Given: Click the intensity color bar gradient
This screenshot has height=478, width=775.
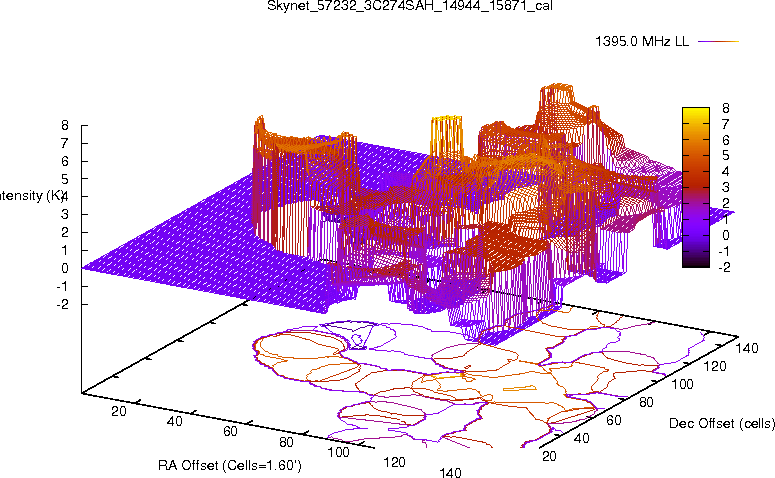Looking at the screenshot, I should click(x=695, y=187).
